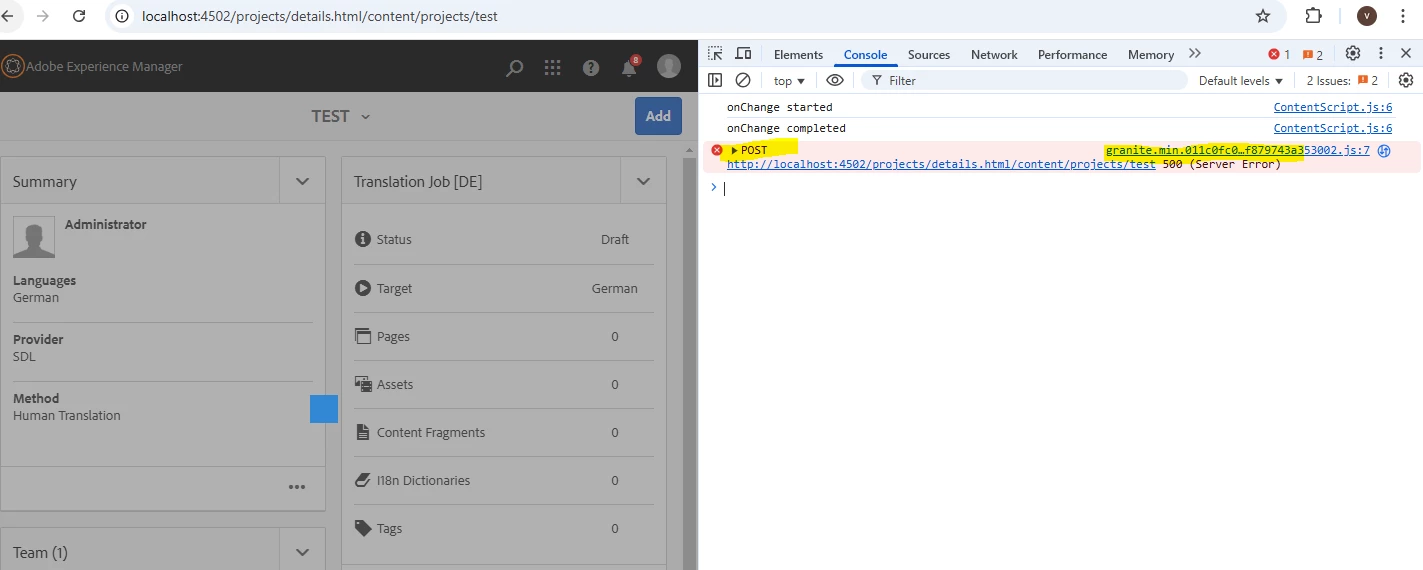Click the Content Fragments document icon
This screenshot has height=570, width=1423.
point(363,432)
